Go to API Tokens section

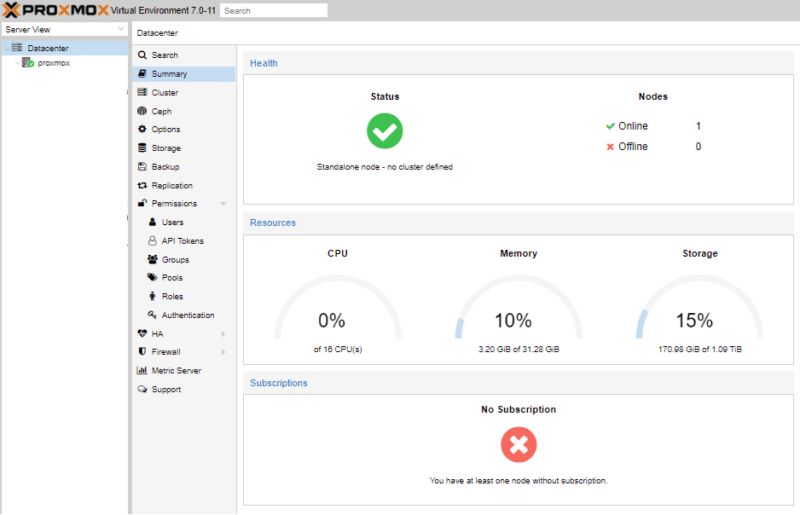(182, 241)
